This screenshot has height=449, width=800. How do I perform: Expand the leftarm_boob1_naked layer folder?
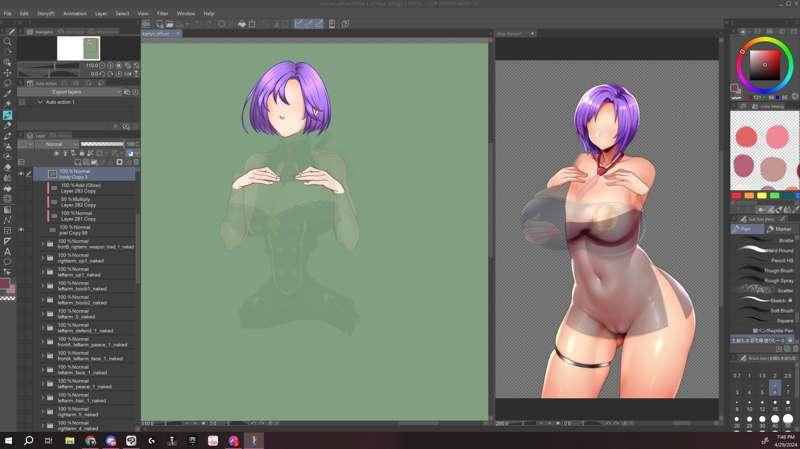[43, 286]
